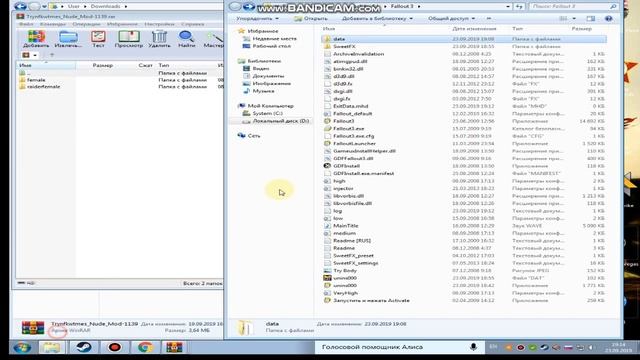Open the Упорядочить dropdown in Explorer

pos(258,18)
